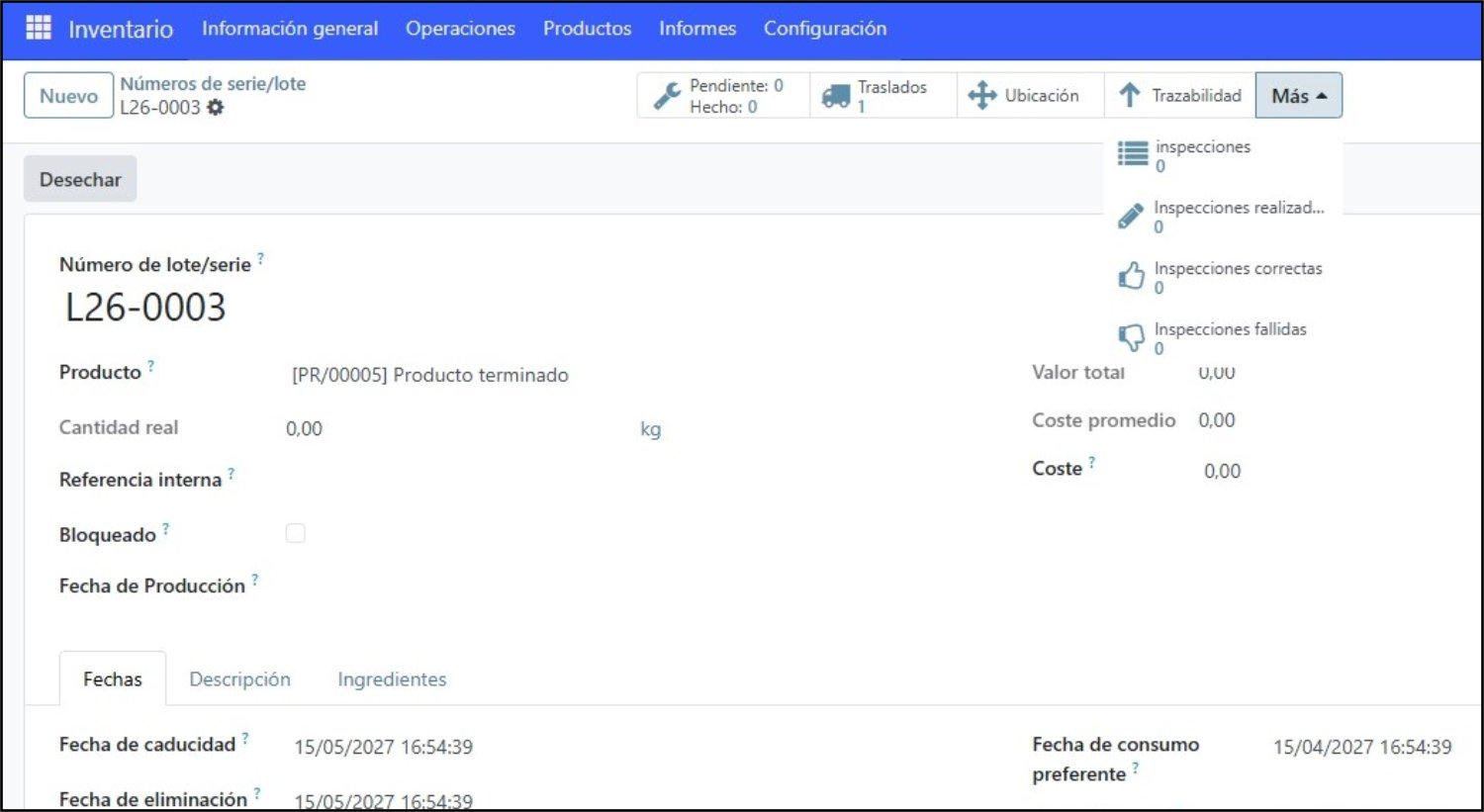Click the truck icon for Traslados
This screenshot has width=1484, height=812.
(836, 96)
